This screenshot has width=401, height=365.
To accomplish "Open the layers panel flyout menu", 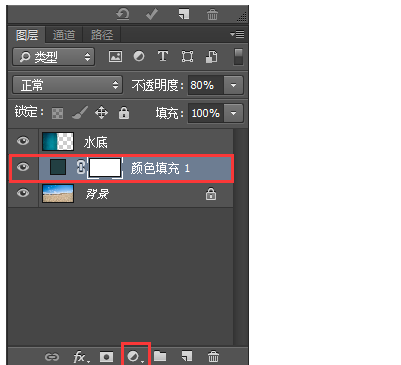I will (x=237, y=34).
